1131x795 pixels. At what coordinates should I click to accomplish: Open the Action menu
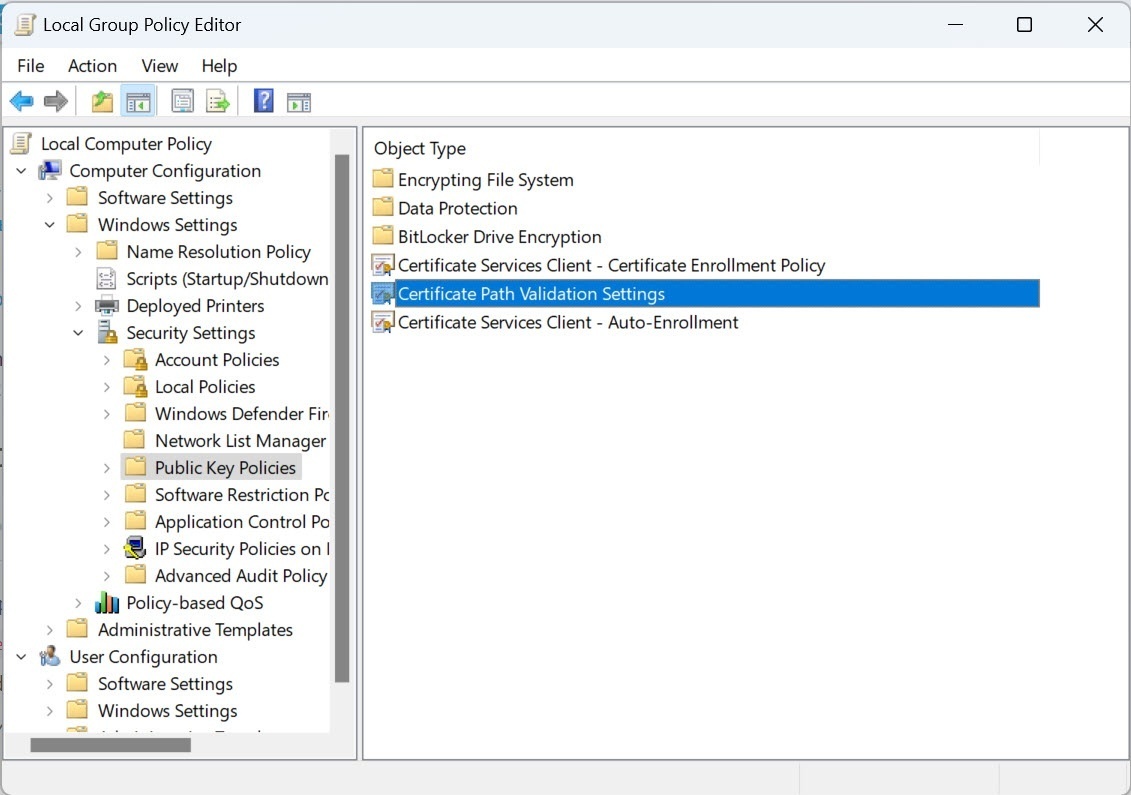(92, 66)
